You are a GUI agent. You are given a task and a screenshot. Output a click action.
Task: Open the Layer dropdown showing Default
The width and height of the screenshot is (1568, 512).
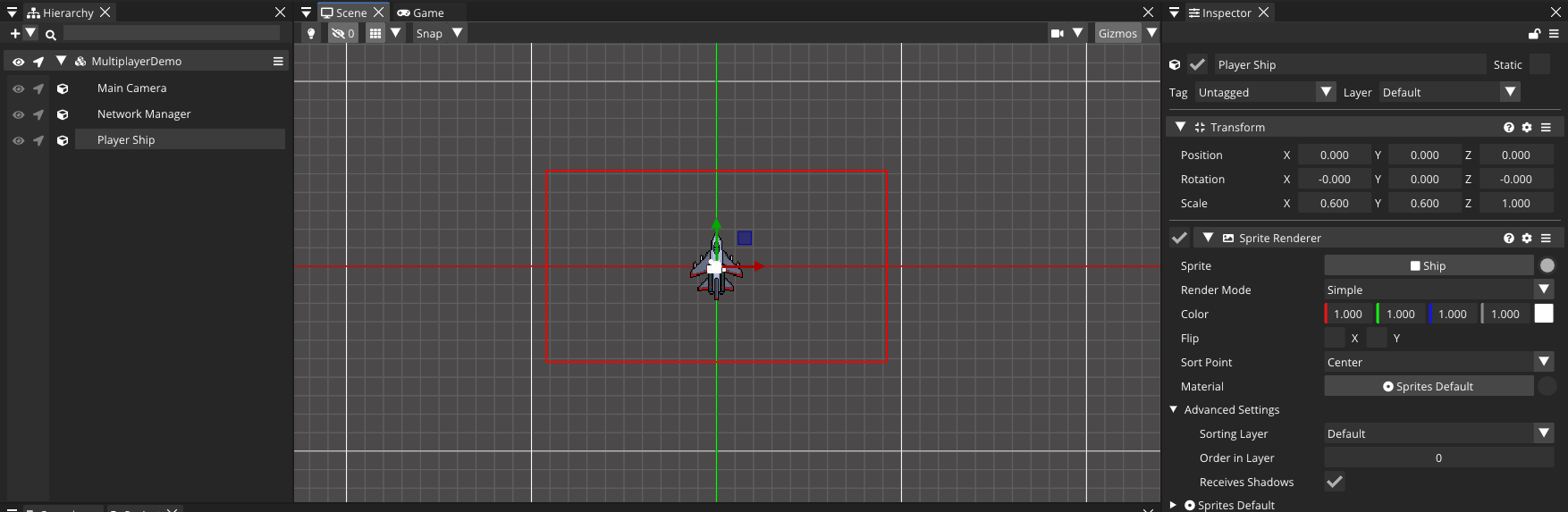click(x=1449, y=92)
